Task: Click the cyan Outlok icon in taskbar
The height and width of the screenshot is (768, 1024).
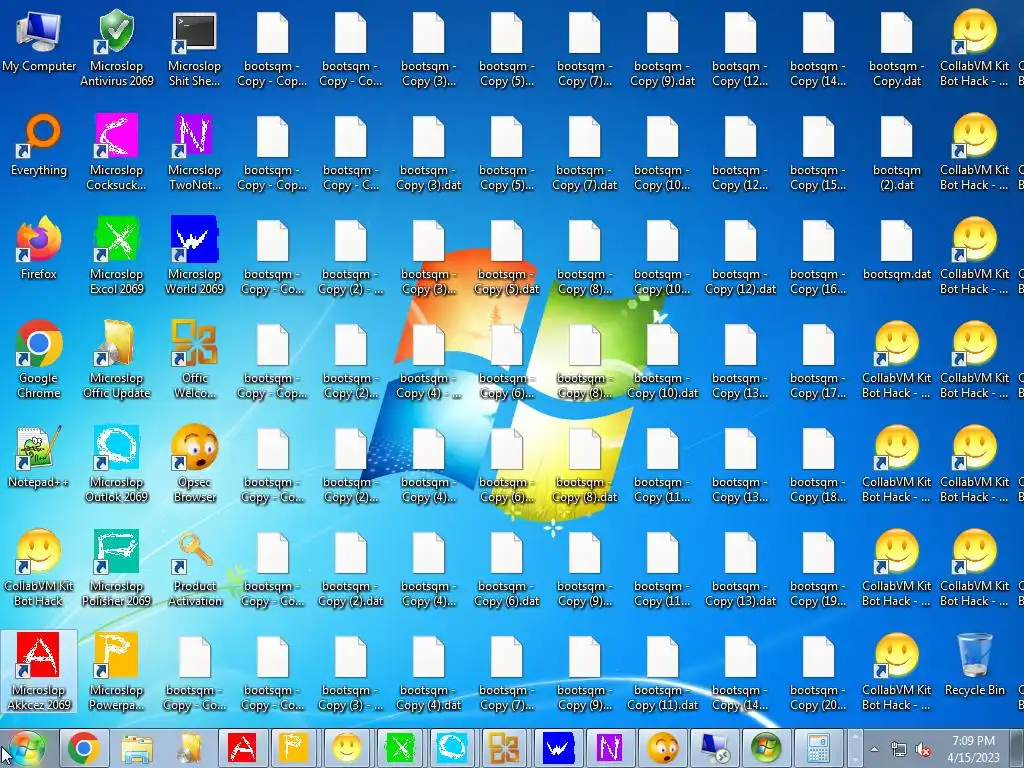Action: (452, 748)
